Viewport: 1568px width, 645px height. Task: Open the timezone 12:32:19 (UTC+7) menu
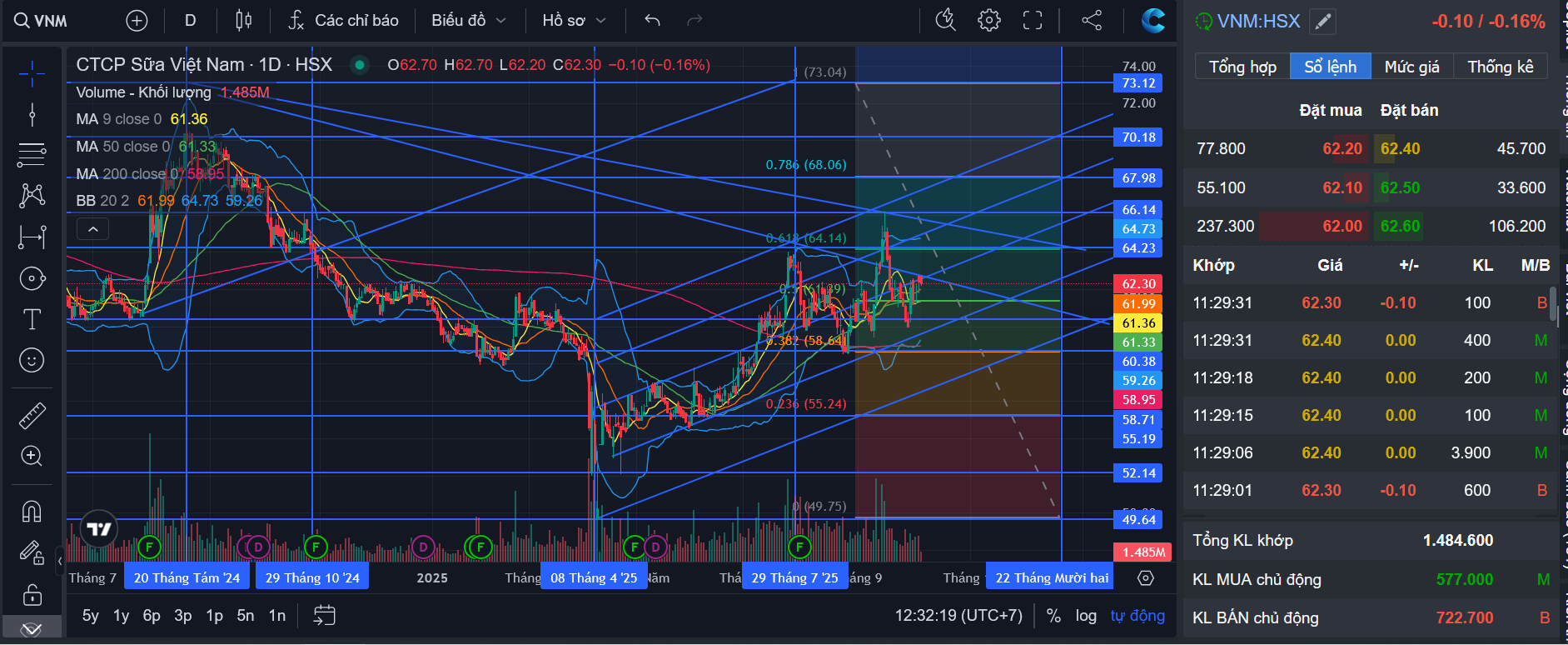point(958,616)
